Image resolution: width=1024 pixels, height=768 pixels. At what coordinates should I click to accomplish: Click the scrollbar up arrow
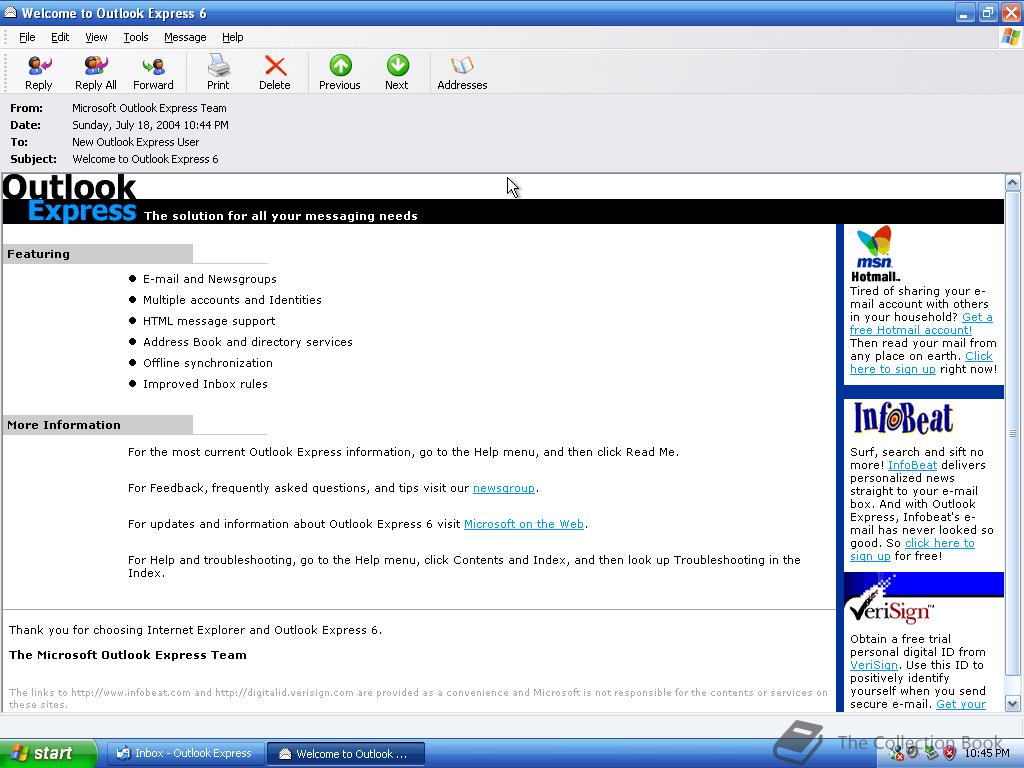click(1012, 182)
